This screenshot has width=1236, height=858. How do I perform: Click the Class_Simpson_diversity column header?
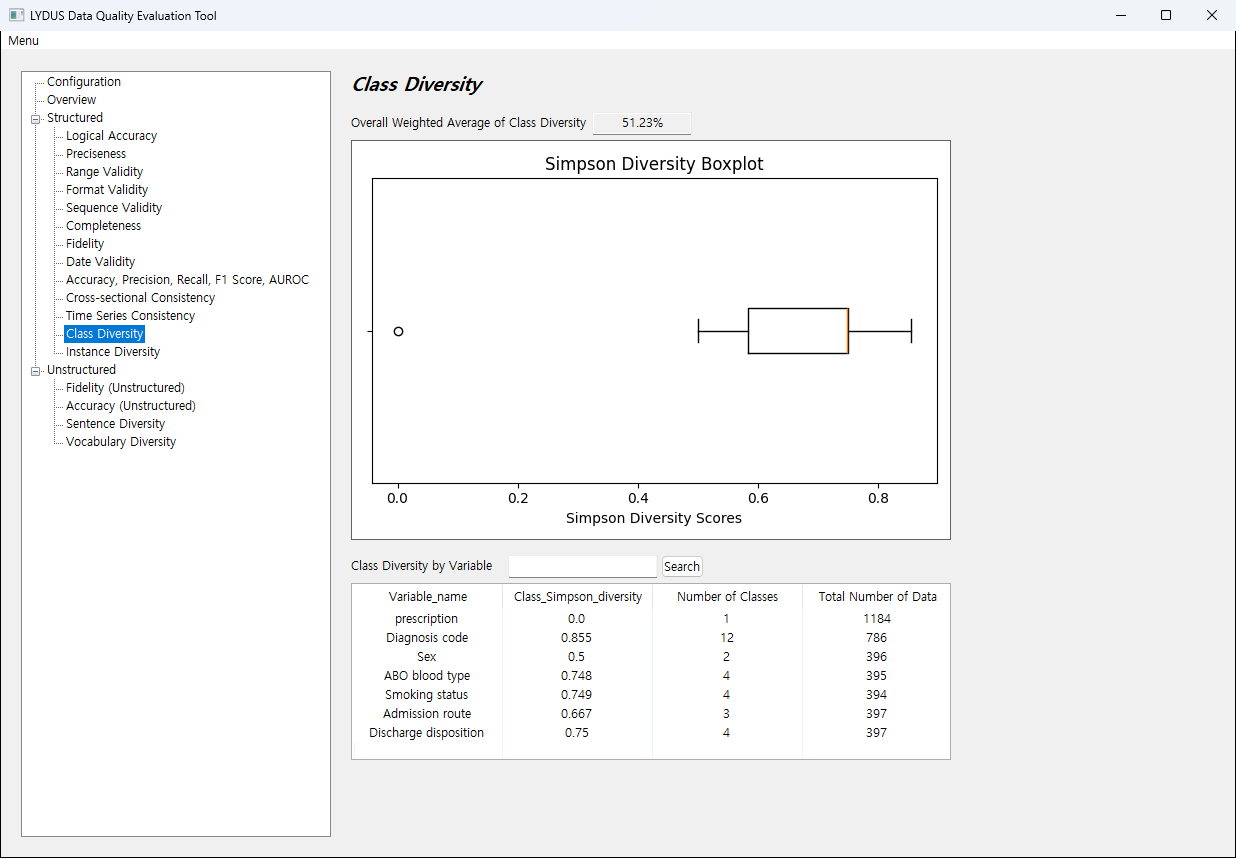(x=578, y=597)
